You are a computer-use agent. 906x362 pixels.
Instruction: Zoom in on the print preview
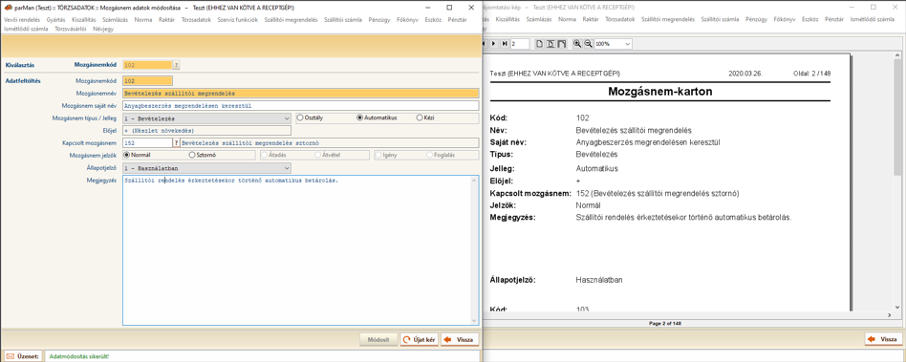point(577,44)
